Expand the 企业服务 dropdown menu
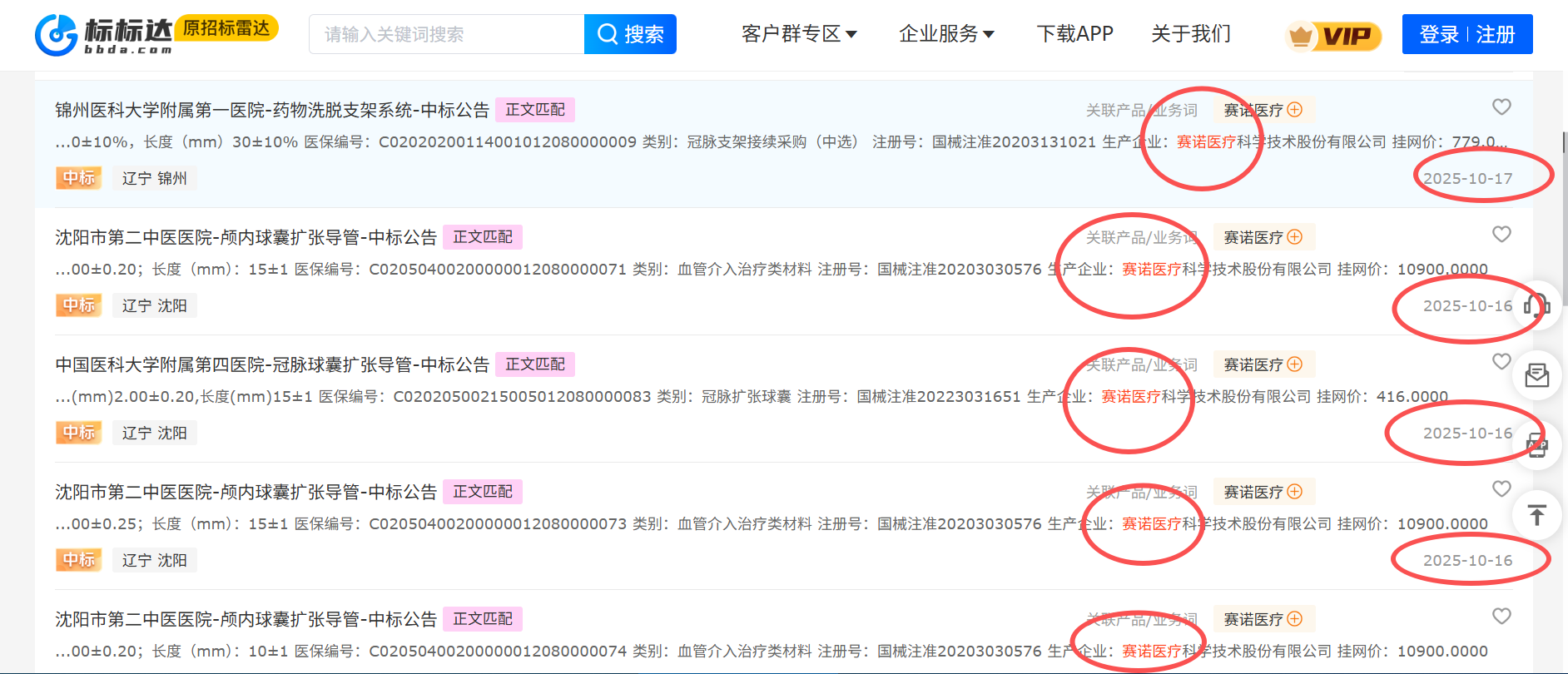Viewport: 1568px width, 674px height. (x=946, y=34)
